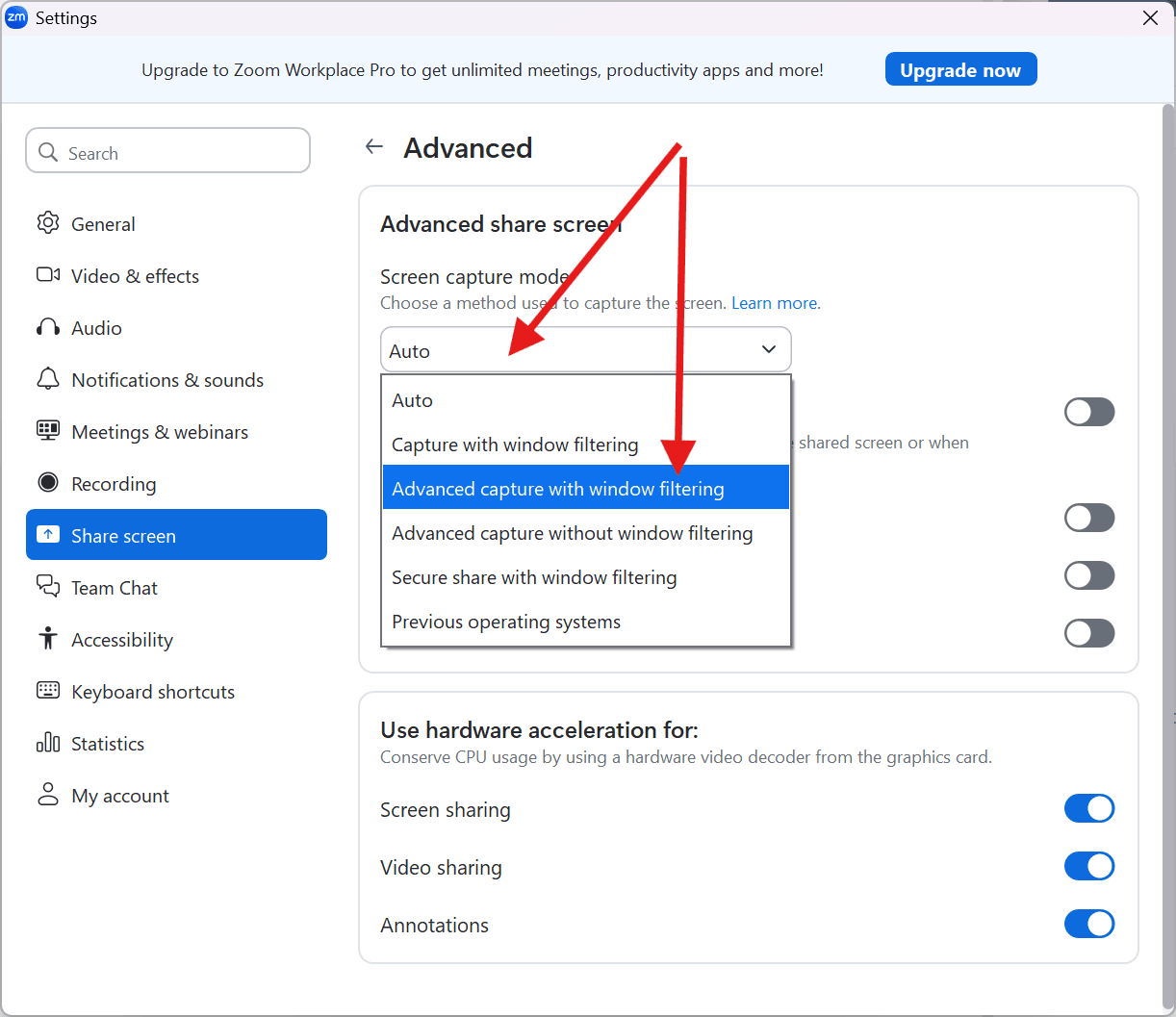1176x1017 pixels.
Task: Choose Advanced capture without window filtering
Action: pyautogui.click(x=572, y=533)
